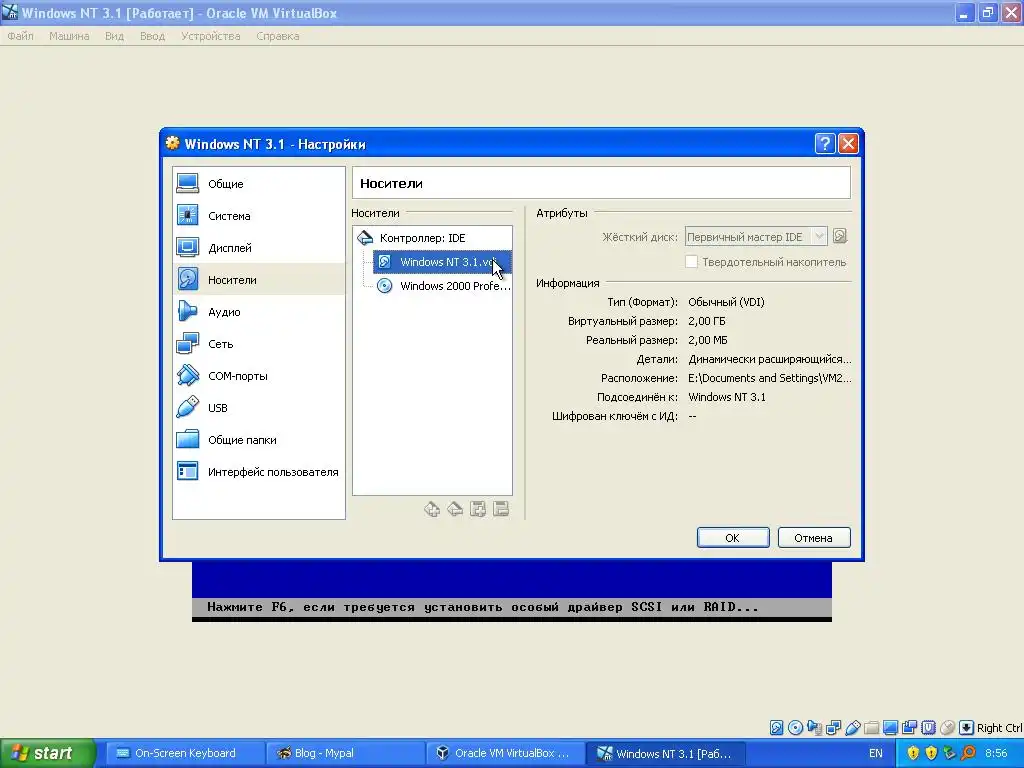This screenshot has width=1024, height=768.
Task: Open the Машина menu
Action: (69, 36)
